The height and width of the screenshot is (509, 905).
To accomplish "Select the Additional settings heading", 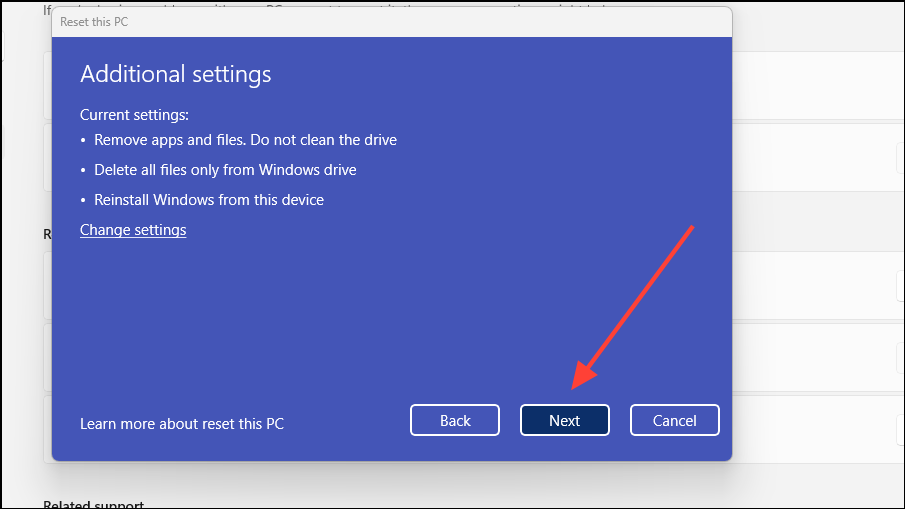I will pyautogui.click(x=175, y=74).
